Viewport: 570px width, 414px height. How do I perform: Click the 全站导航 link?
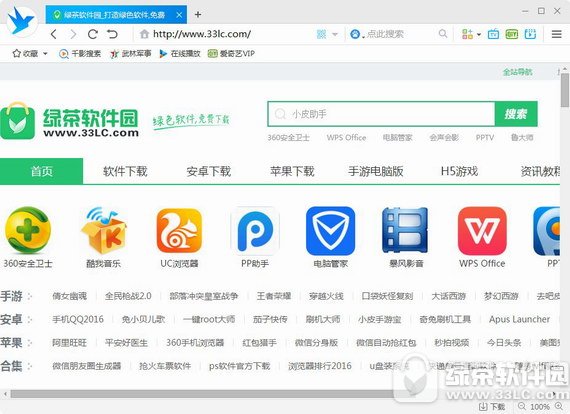517,72
